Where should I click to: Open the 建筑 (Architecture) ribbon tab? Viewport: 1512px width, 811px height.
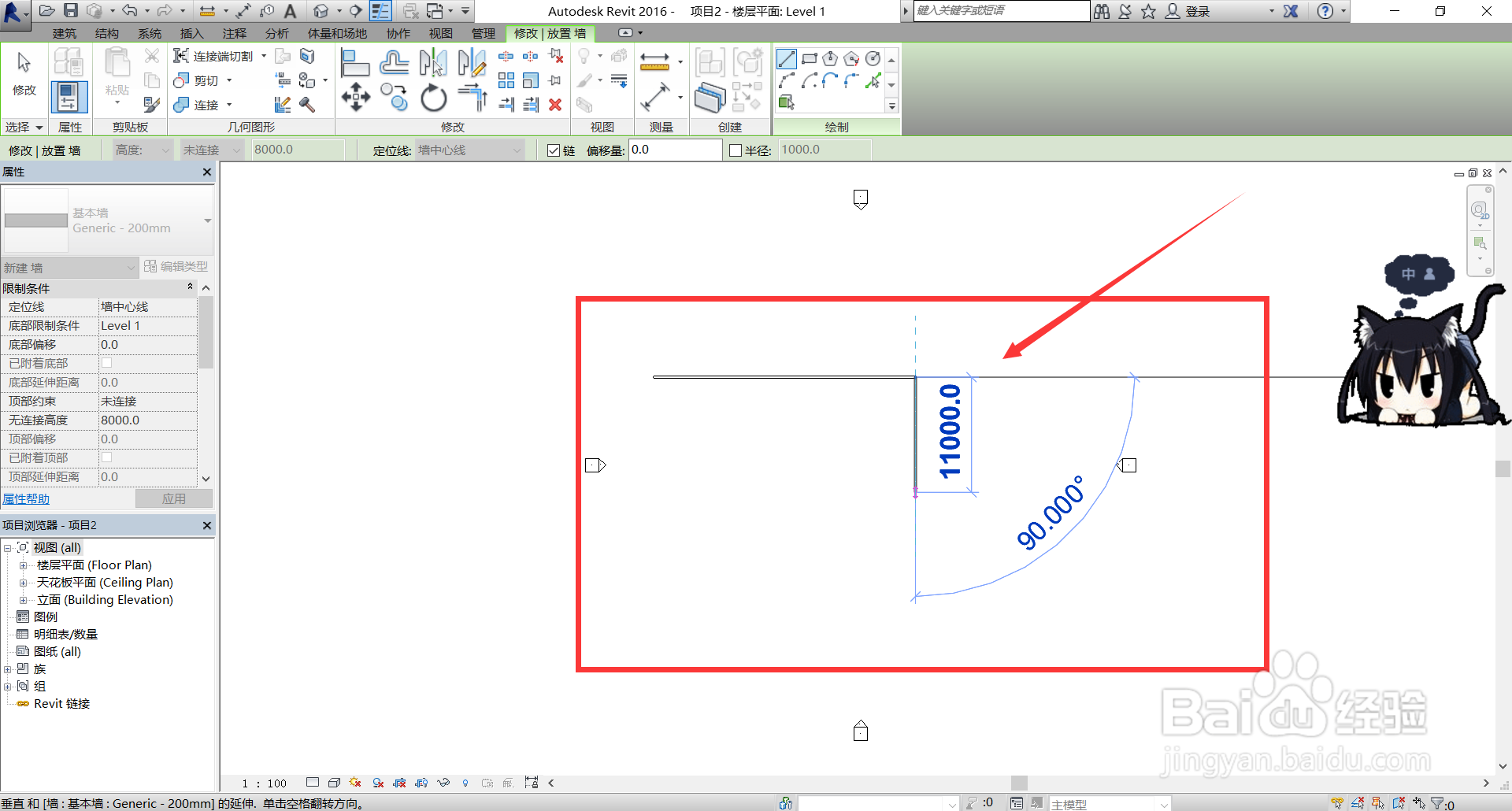point(65,33)
